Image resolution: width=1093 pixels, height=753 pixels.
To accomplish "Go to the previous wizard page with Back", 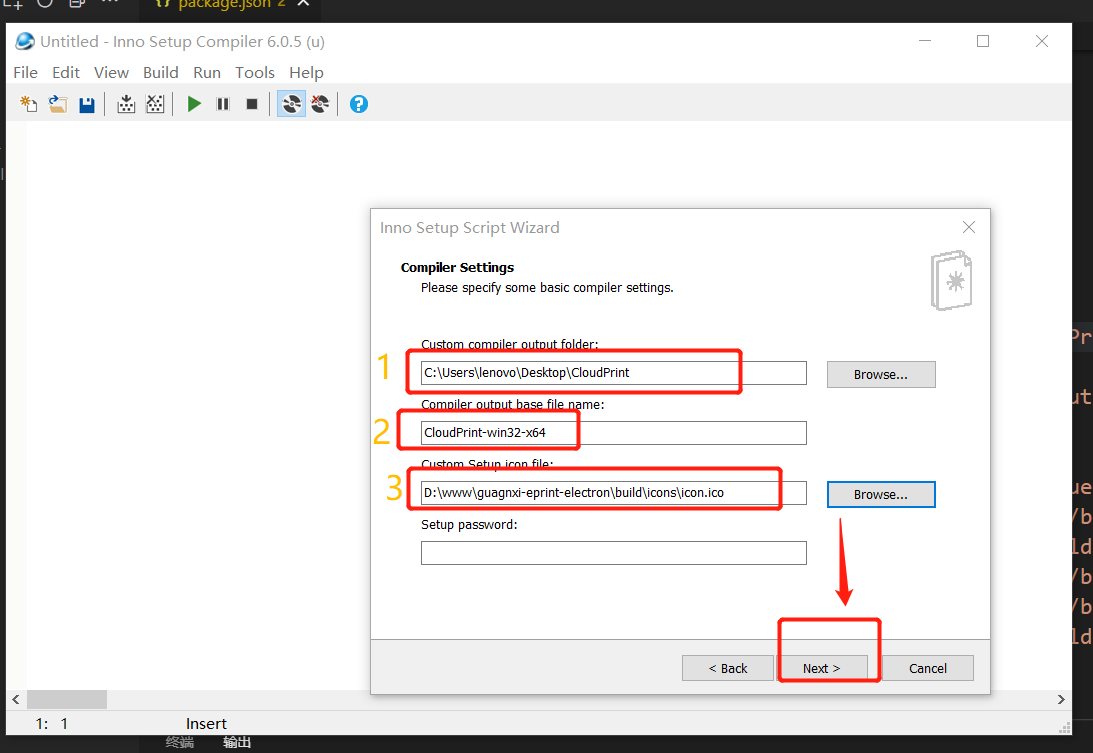I will 728,668.
